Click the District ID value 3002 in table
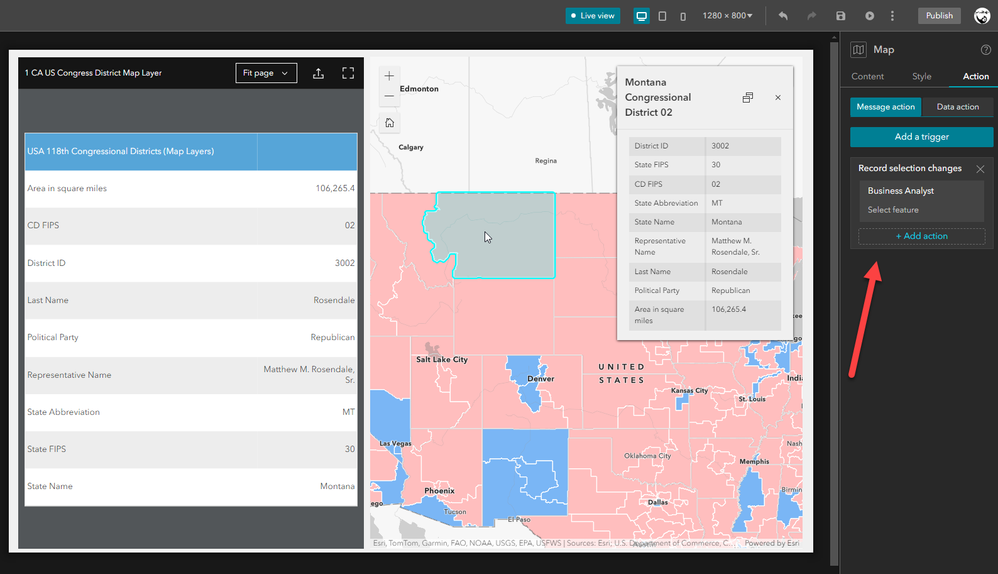Viewport: 998px width, 574px height. click(x=344, y=263)
